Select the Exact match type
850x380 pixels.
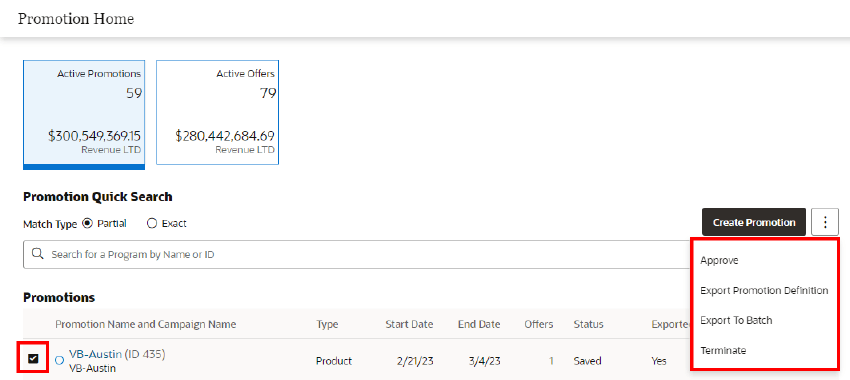(152, 223)
